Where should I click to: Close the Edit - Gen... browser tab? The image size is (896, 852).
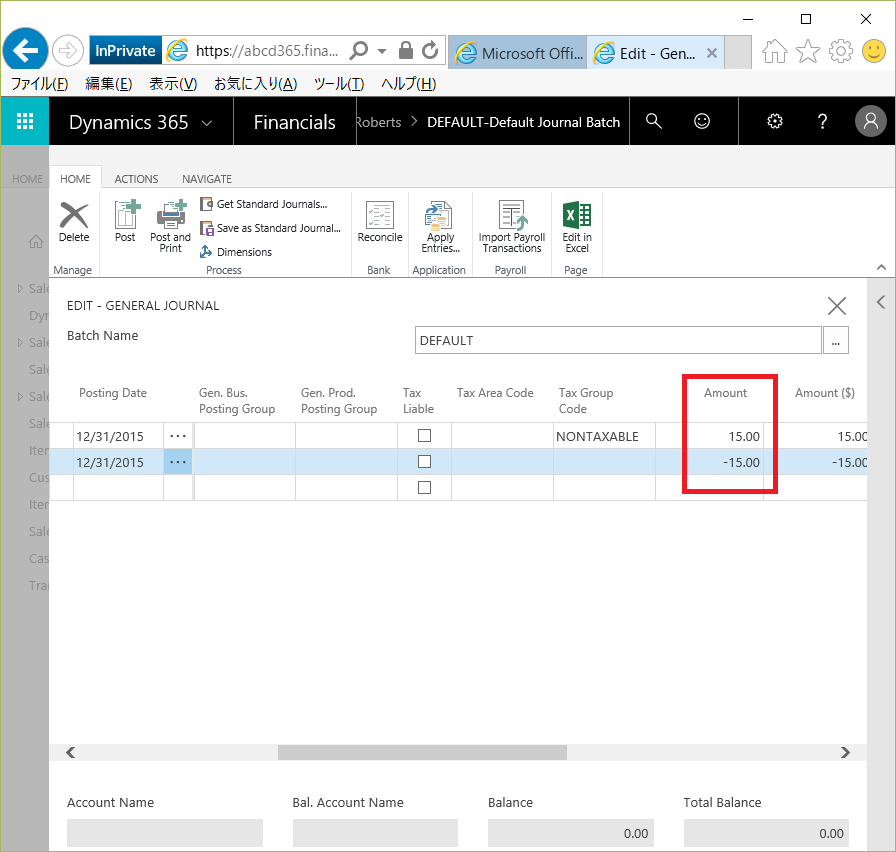711,53
